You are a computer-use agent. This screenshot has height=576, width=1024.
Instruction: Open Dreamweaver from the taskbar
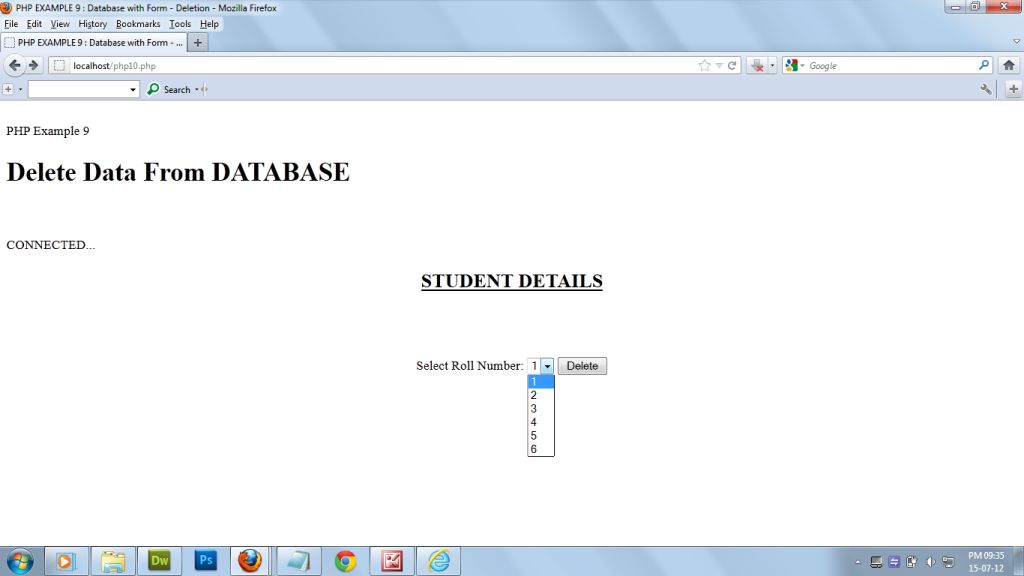(x=159, y=561)
